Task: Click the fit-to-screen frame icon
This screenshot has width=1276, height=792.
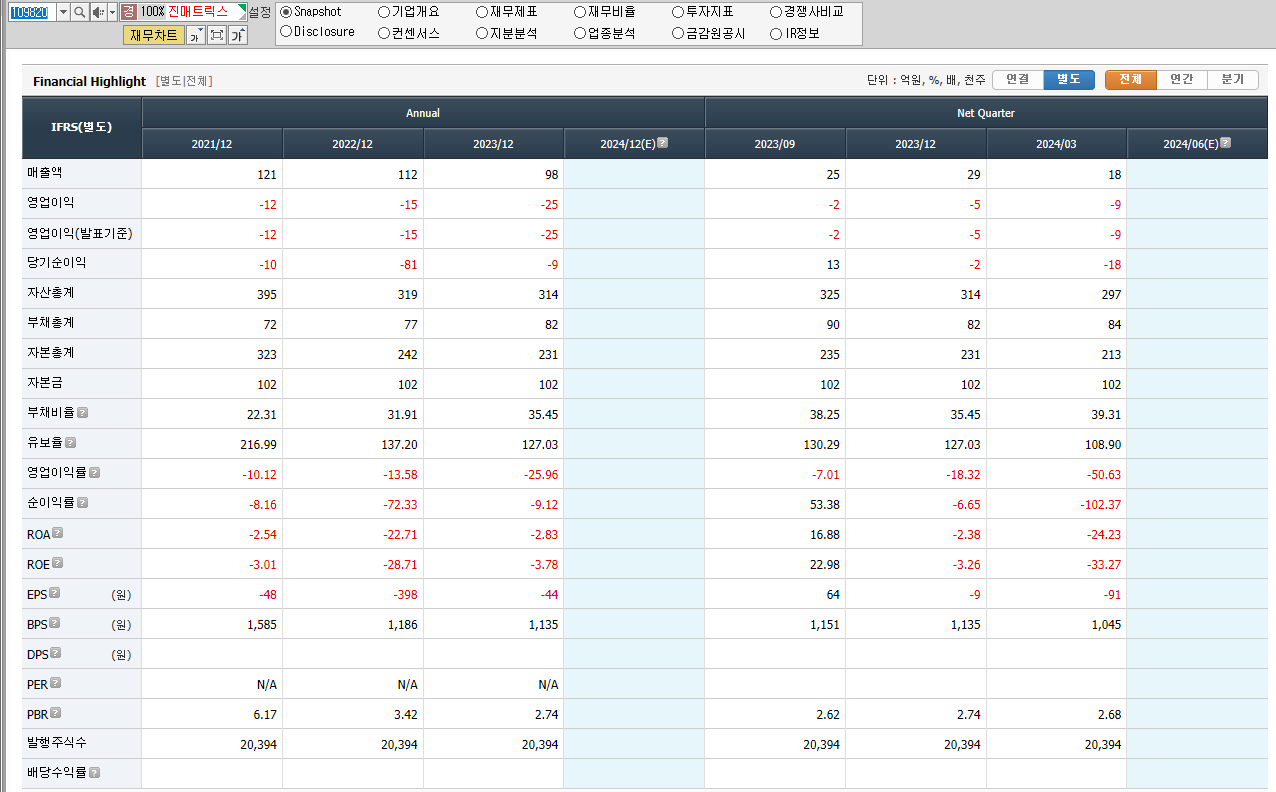Action: 216,35
